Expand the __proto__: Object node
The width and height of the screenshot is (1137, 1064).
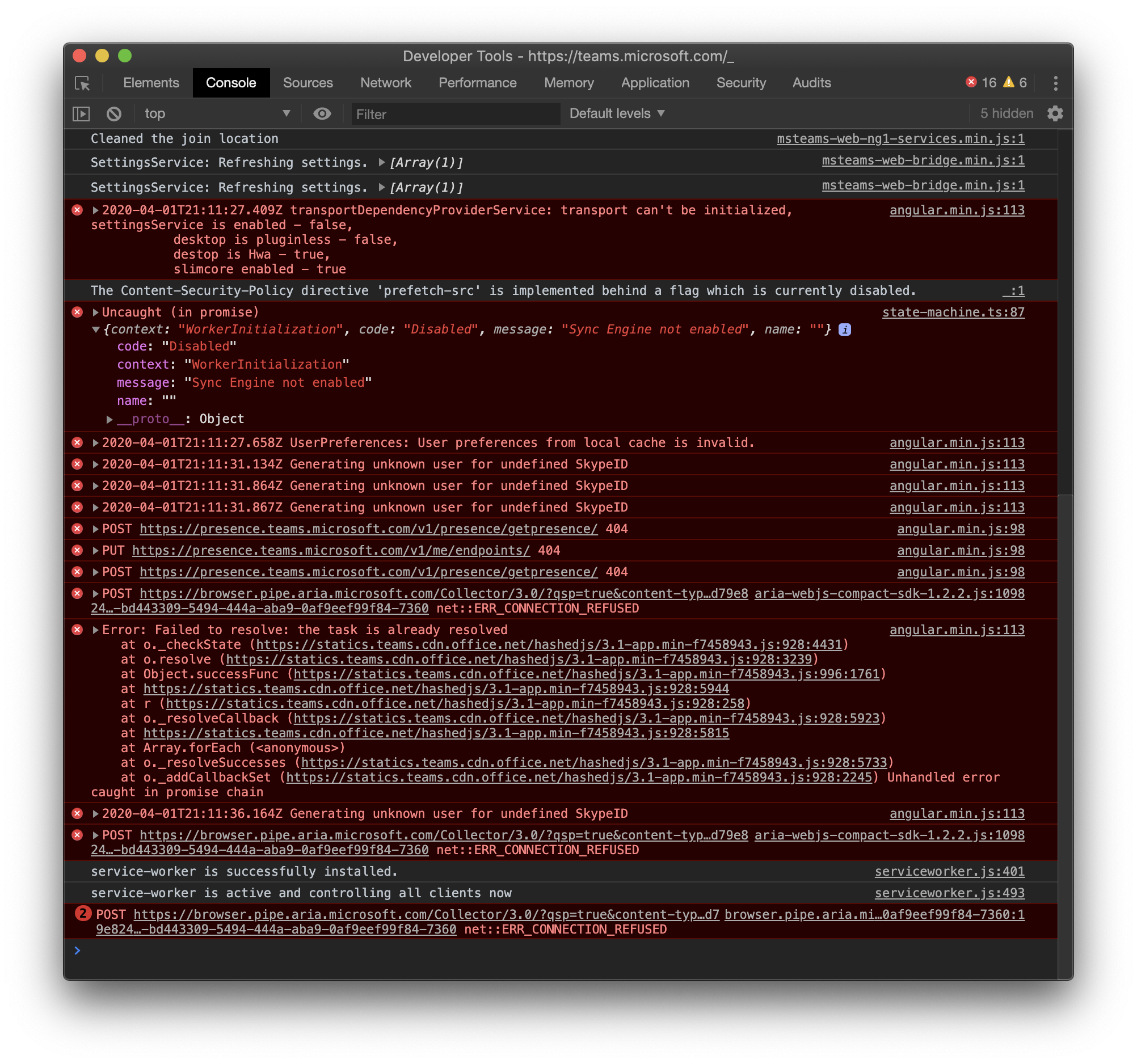tap(110, 420)
